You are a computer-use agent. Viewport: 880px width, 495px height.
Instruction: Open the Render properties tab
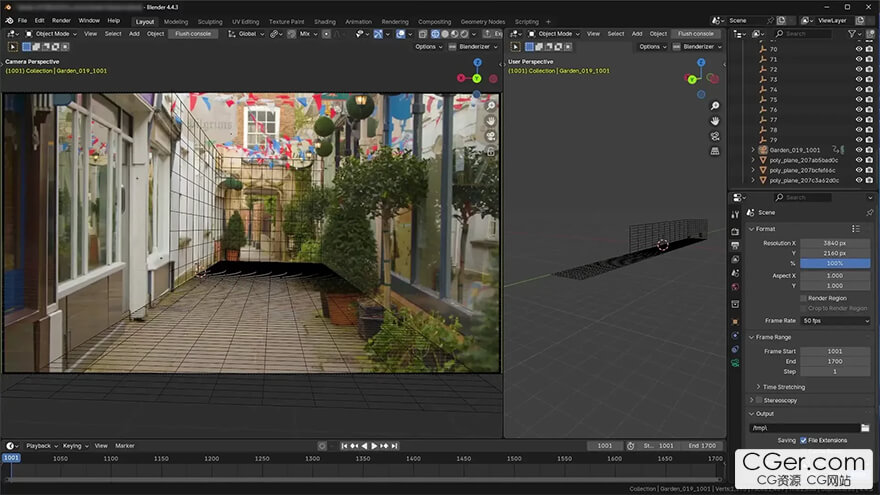coord(735,231)
